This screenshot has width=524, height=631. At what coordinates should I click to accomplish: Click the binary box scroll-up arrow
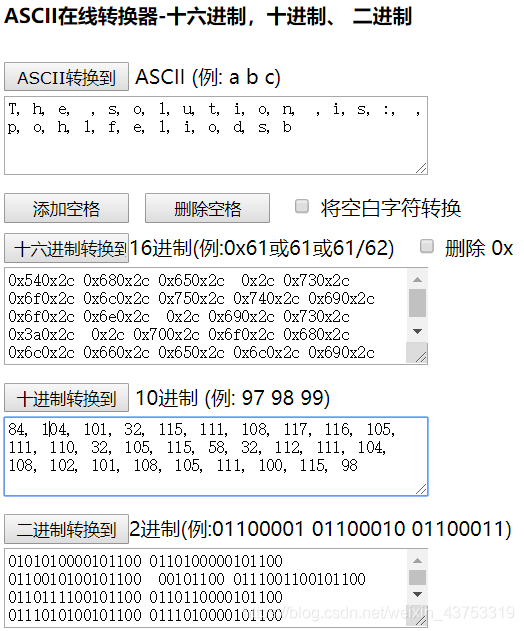pyautogui.click(x=417, y=560)
